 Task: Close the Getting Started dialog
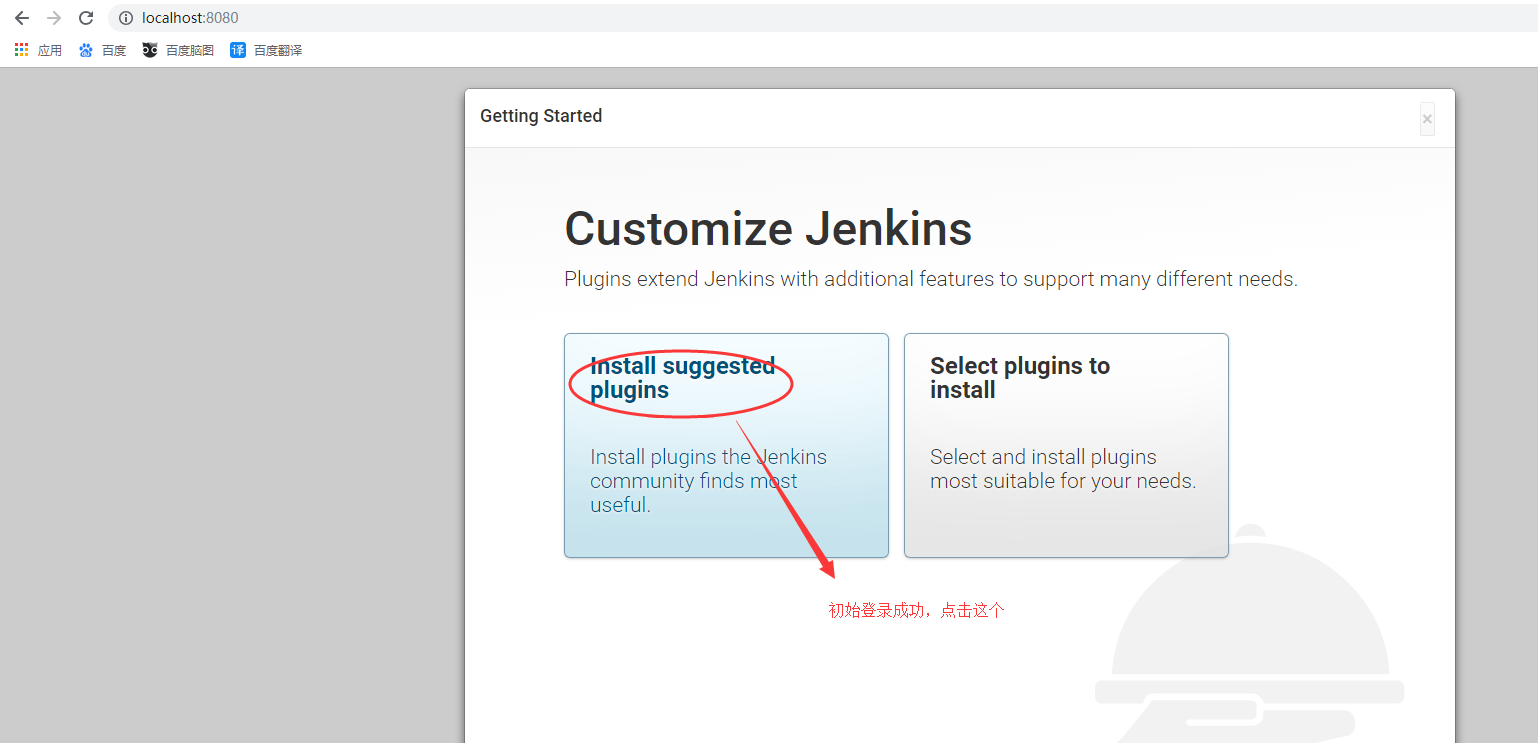pyautogui.click(x=1427, y=119)
